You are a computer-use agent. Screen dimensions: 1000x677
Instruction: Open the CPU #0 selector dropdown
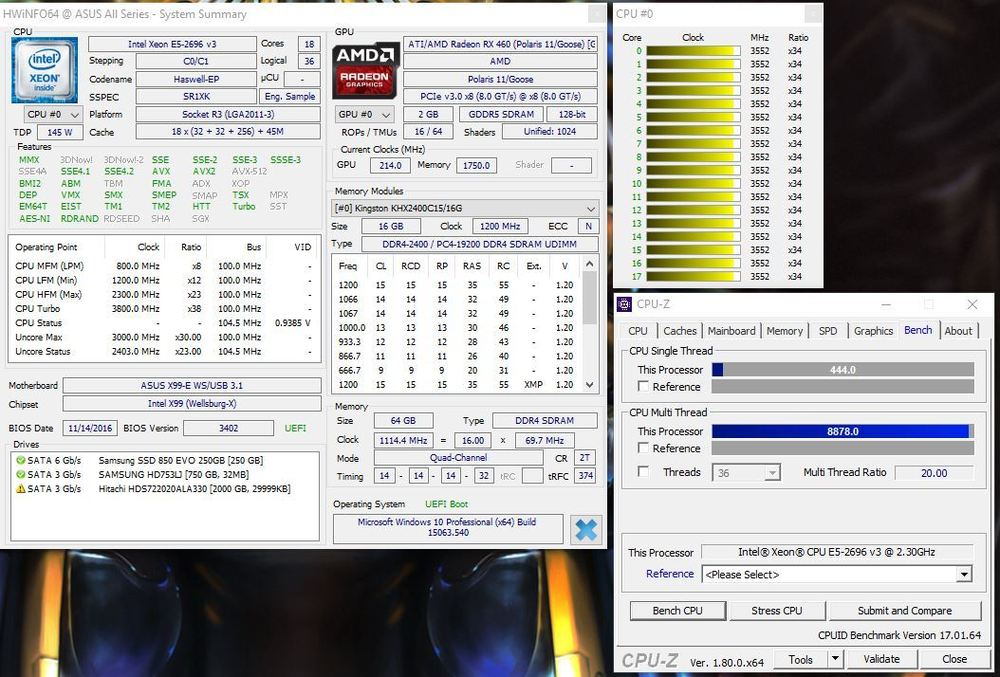coord(54,115)
